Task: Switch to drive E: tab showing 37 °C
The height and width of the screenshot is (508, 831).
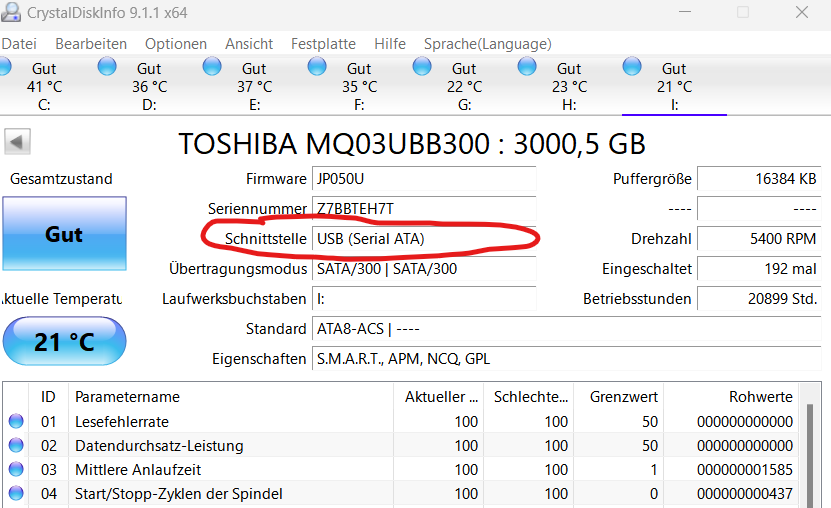Action: [x=254, y=86]
